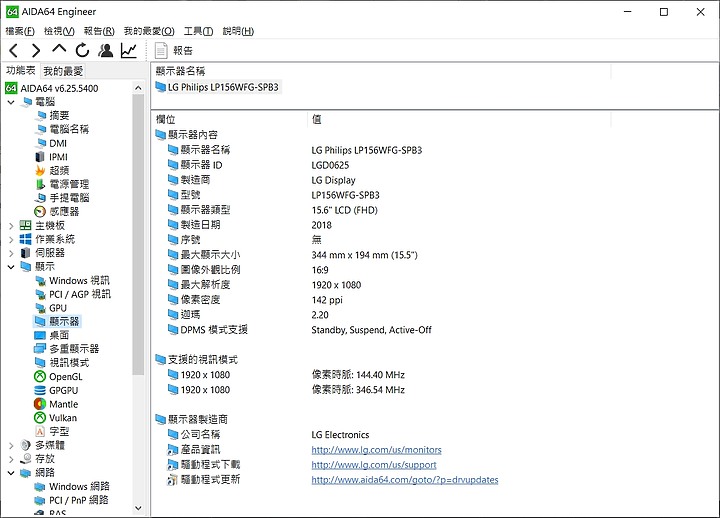The image size is (720, 518).
Task: Click the tree scrollbar up arrow
Action: click(x=138, y=88)
